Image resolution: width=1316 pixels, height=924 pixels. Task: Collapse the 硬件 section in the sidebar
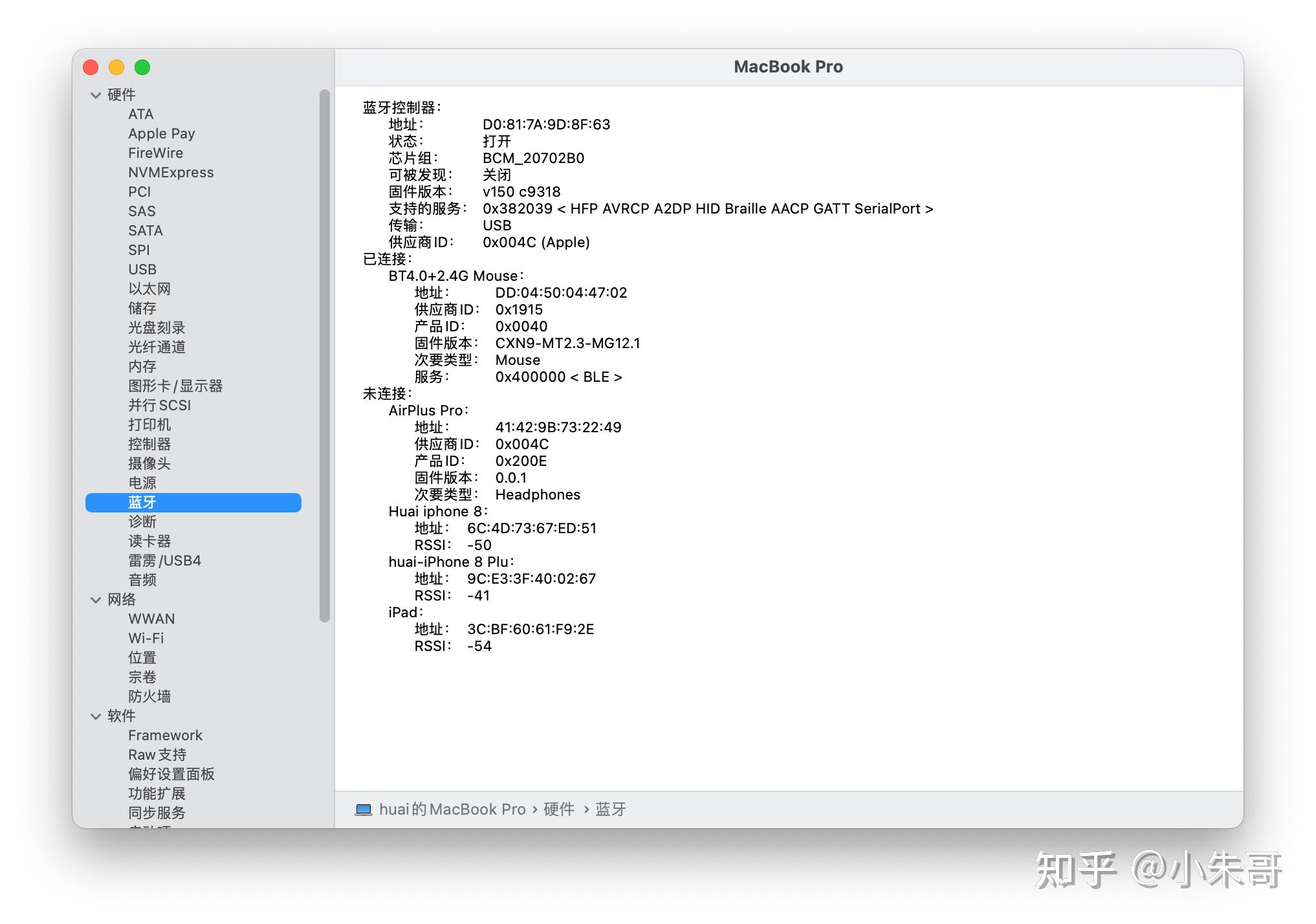(95, 94)
